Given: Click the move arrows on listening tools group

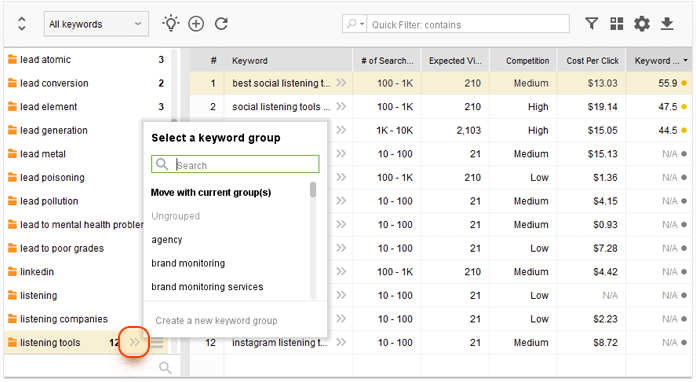Looking at the screenshot, I should (134, 342).
